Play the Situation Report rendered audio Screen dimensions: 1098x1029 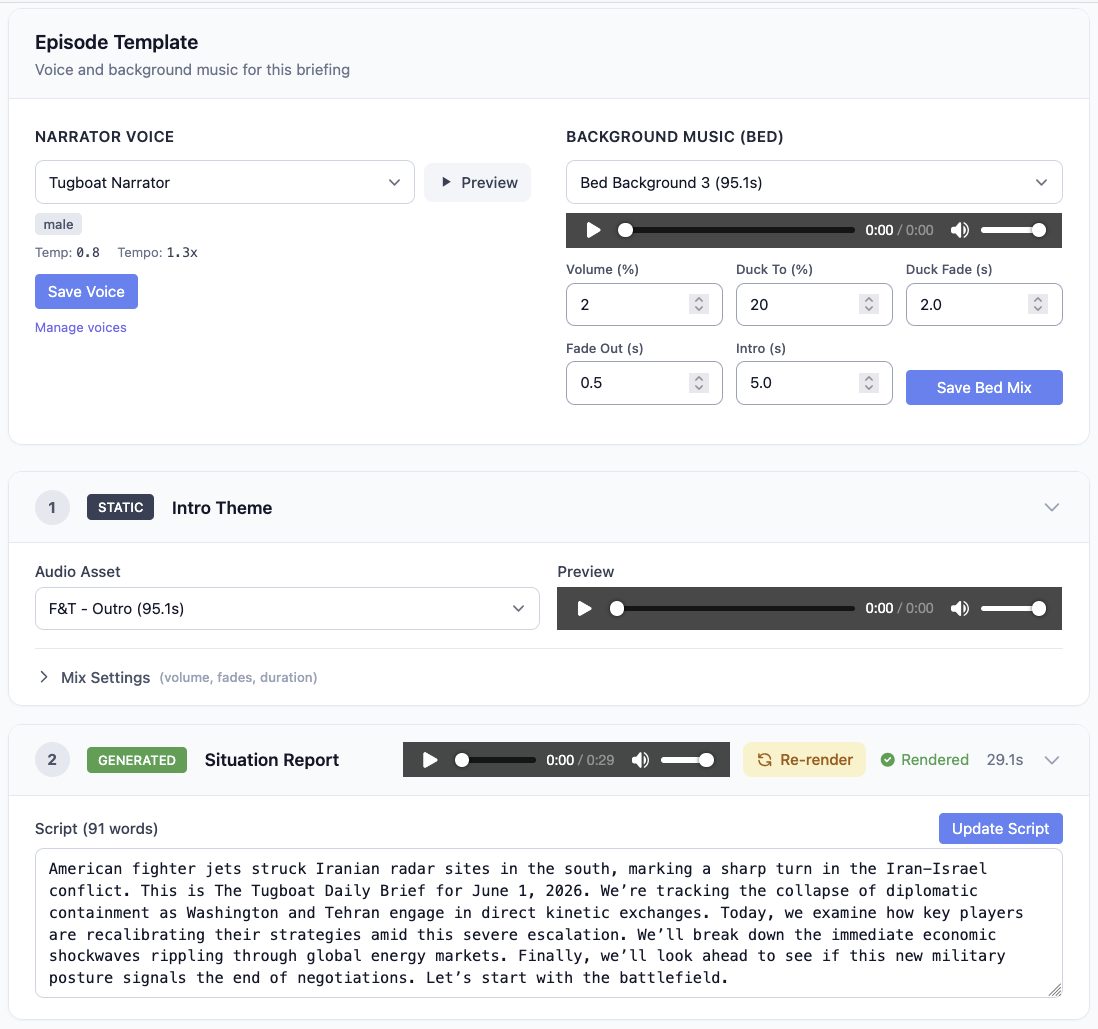point(430,760)
